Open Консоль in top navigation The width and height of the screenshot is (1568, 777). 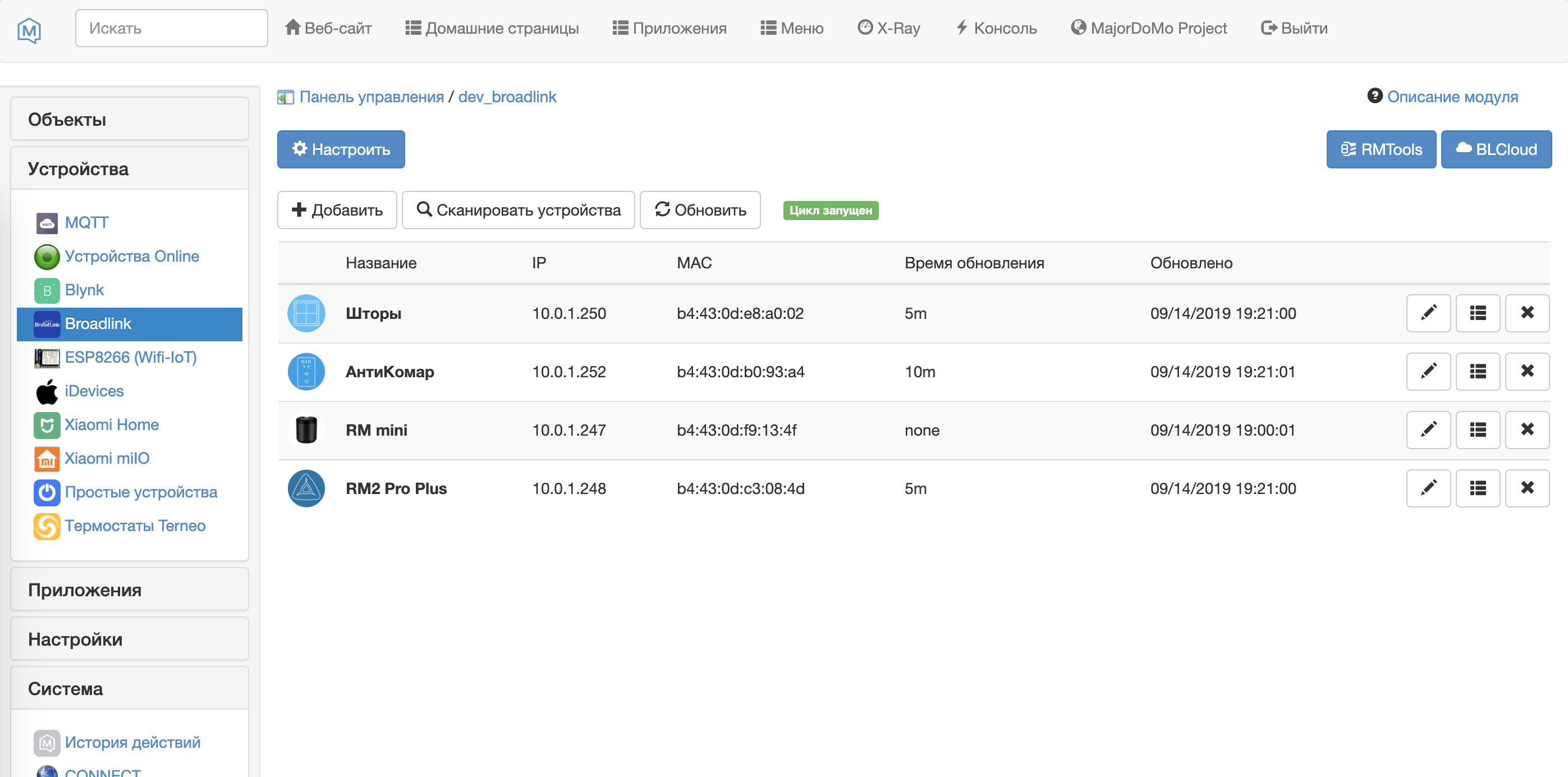pyautogui.click(x=996, y=28)
